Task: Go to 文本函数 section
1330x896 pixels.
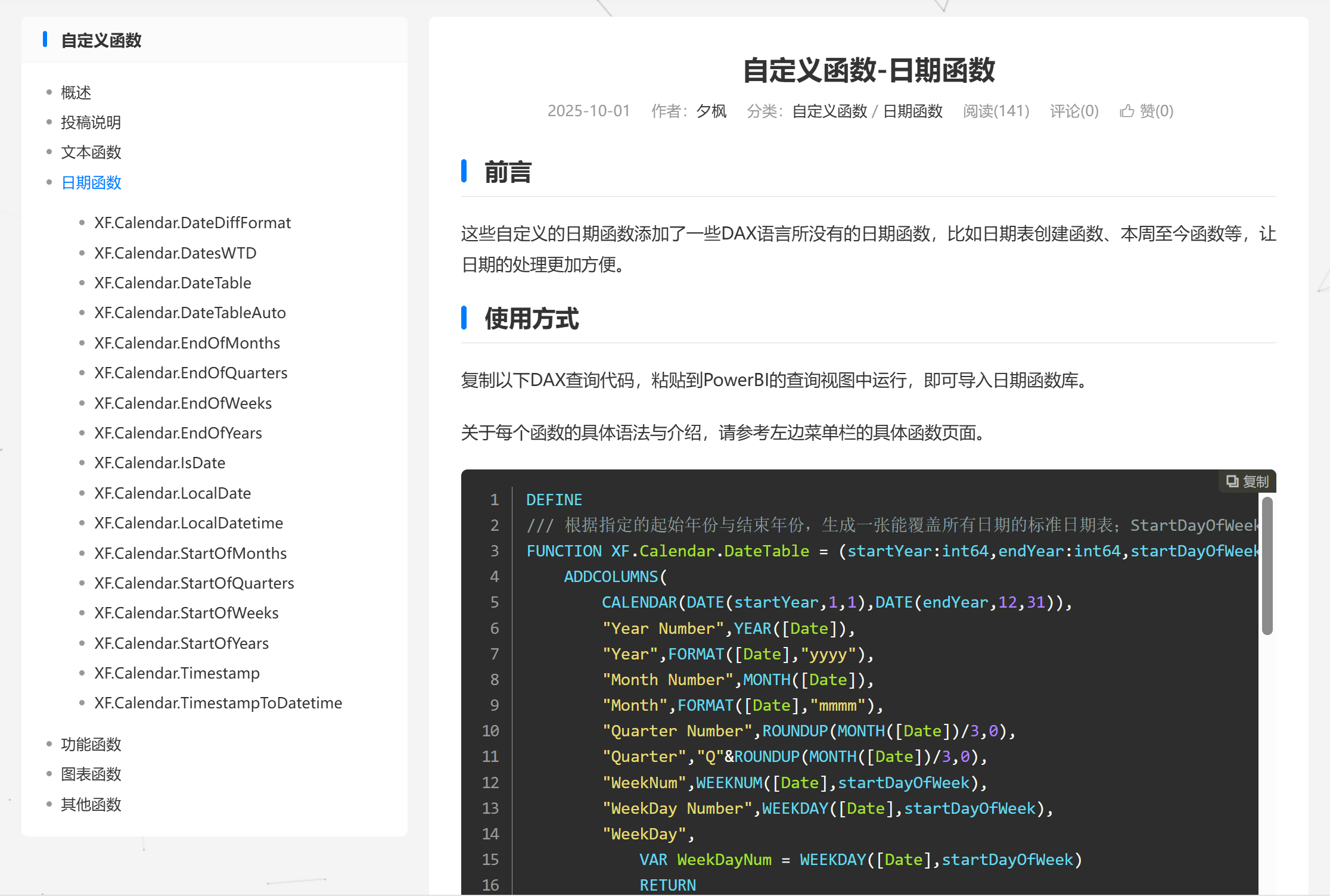Action: coord(91,153)
